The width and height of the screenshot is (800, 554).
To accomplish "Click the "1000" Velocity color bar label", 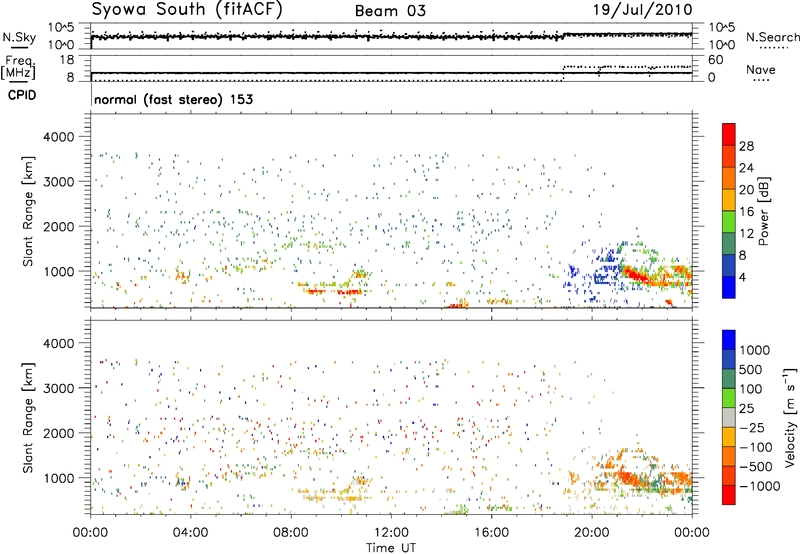I will tap(755, 350).
